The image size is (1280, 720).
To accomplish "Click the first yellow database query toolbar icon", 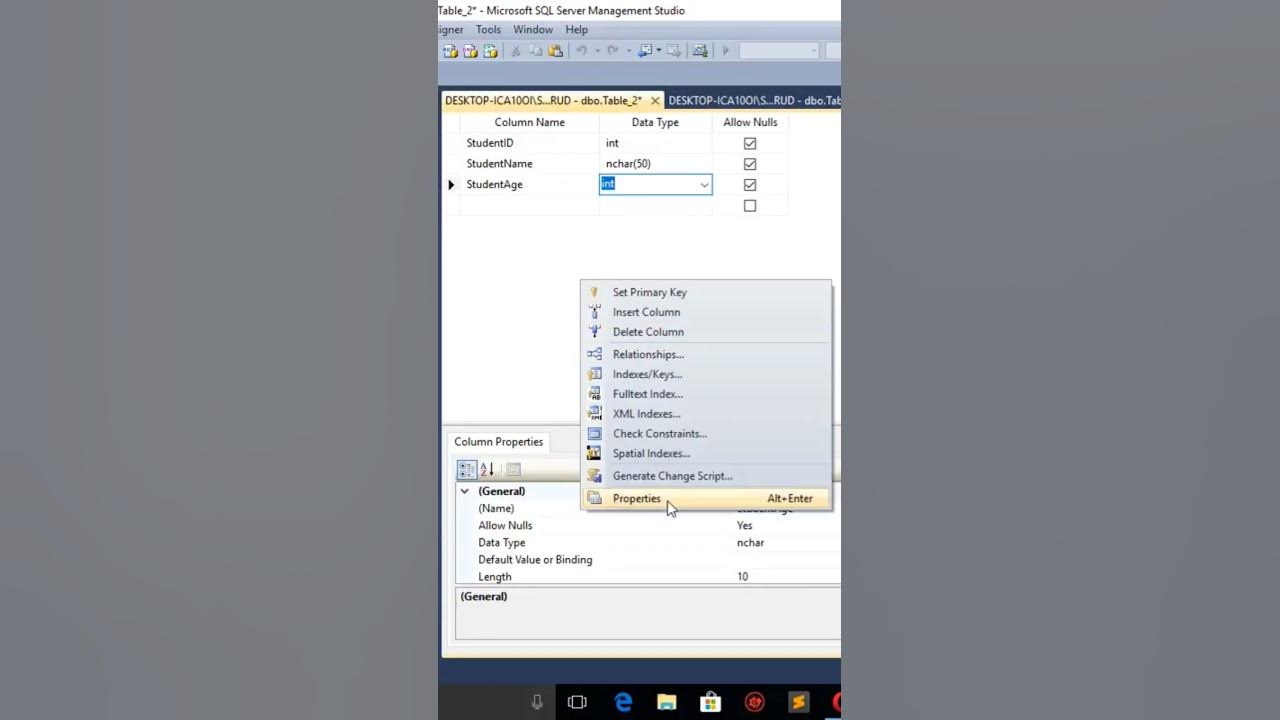I will click(x=450, y=51).
